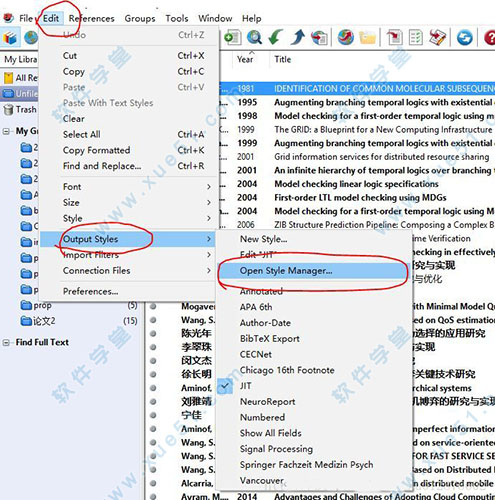Click the Sync Library blue arrows icon
The width and height of the screenshot is (495, 500).
click(465, 37)
